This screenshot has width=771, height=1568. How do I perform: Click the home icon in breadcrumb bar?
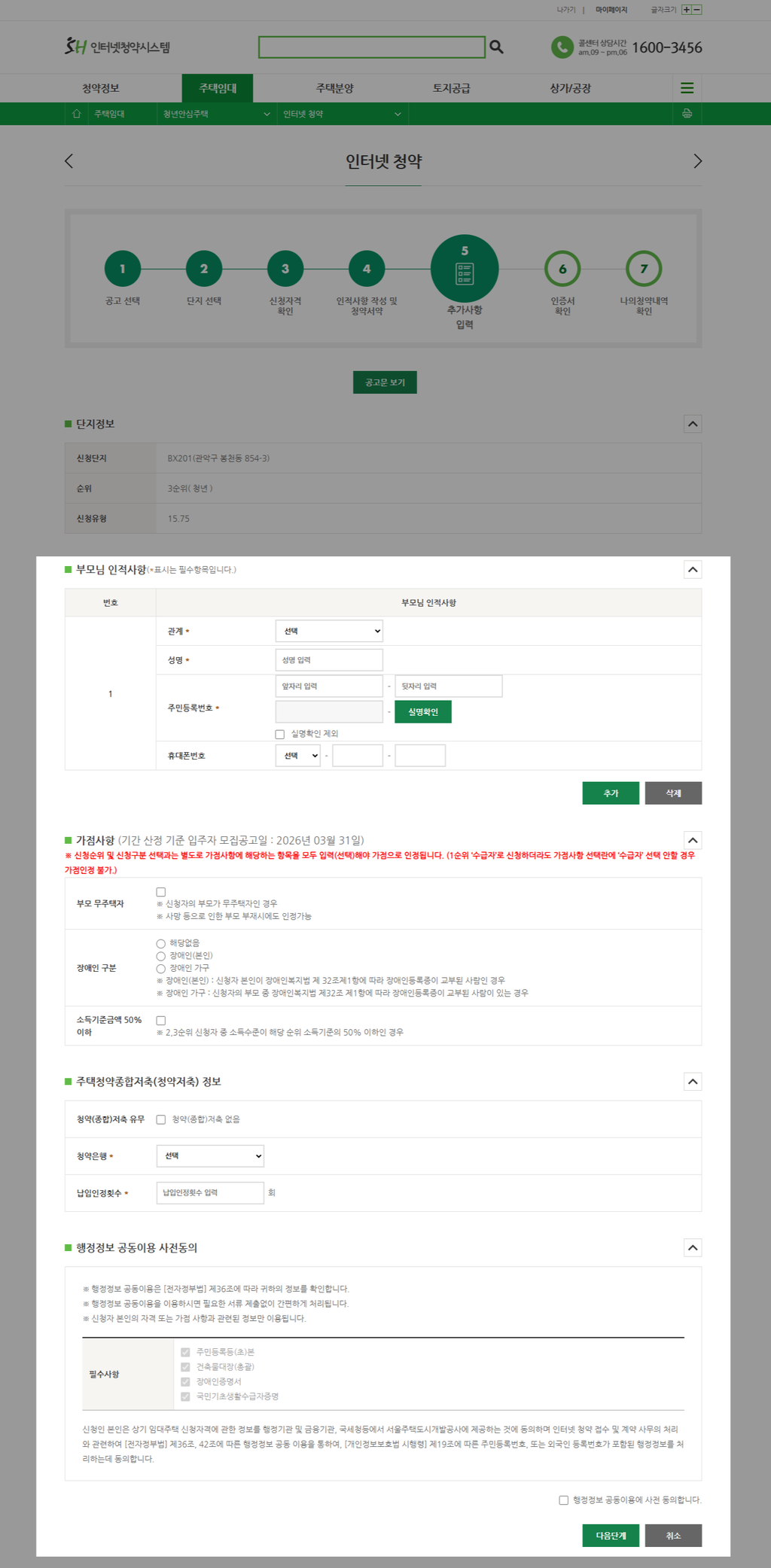click(76, 114)
